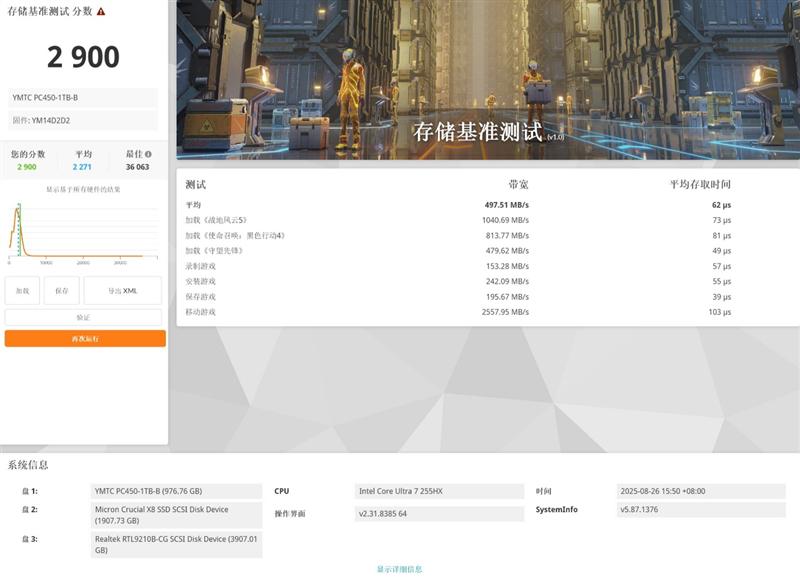Image resolution: width=800 pixels, height=578 pixels.
Task: Run the benchmark again with orange 再次运行 button
Action: pyautogui.click(x=85, y=339)
